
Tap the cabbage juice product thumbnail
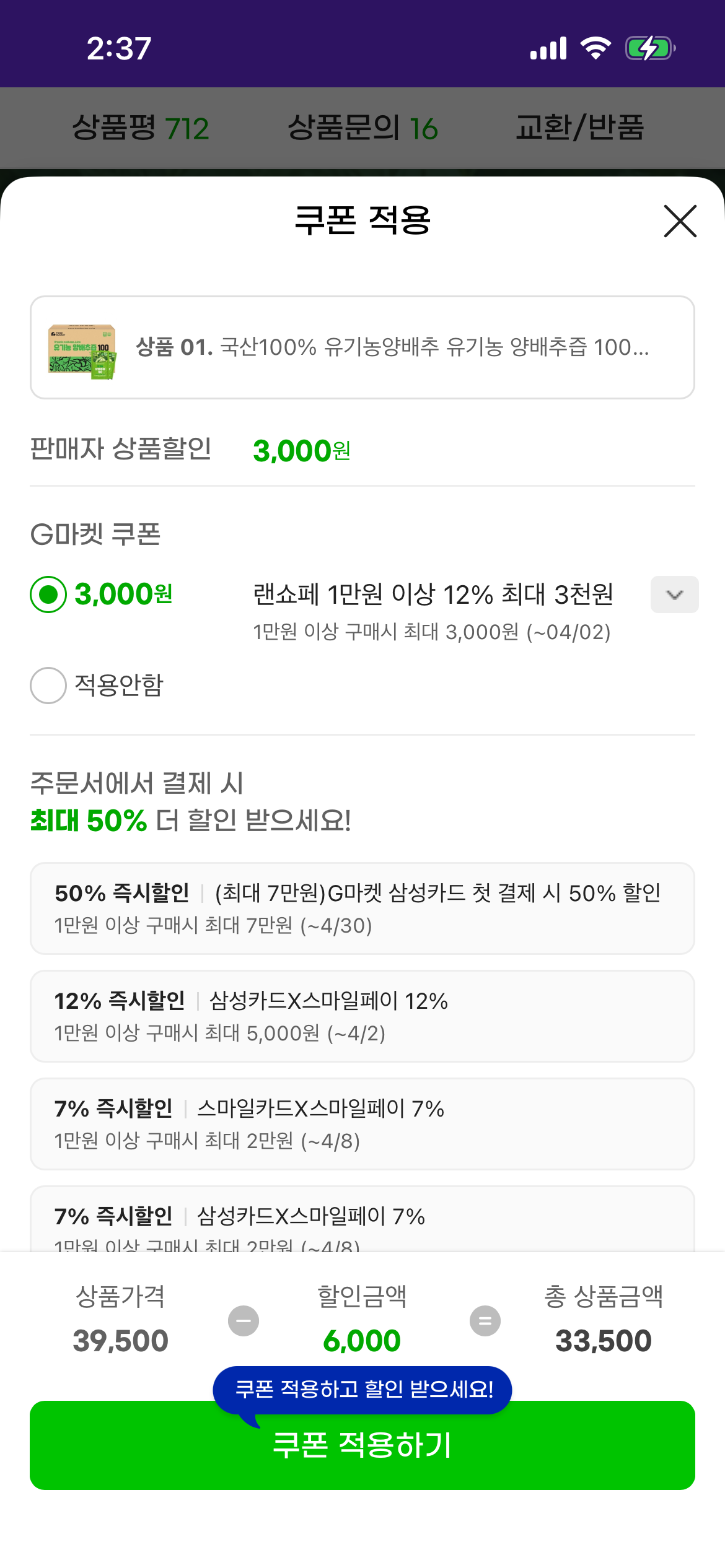(82, 351)
